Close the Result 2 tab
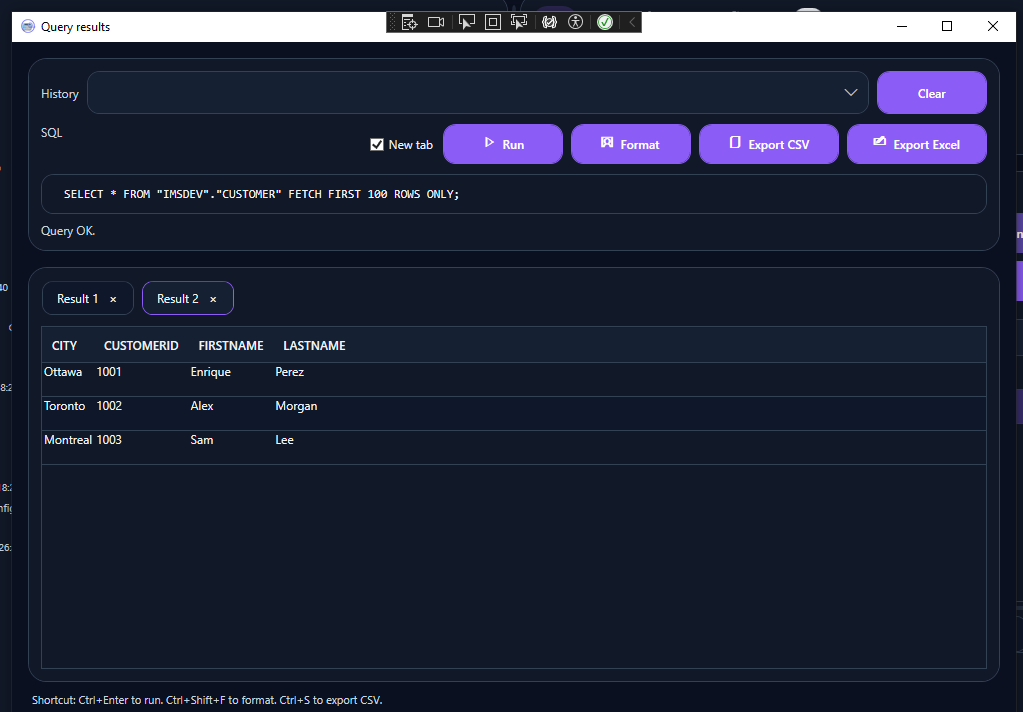This screenshot has height=712, width=1023. tap(213, 299)
